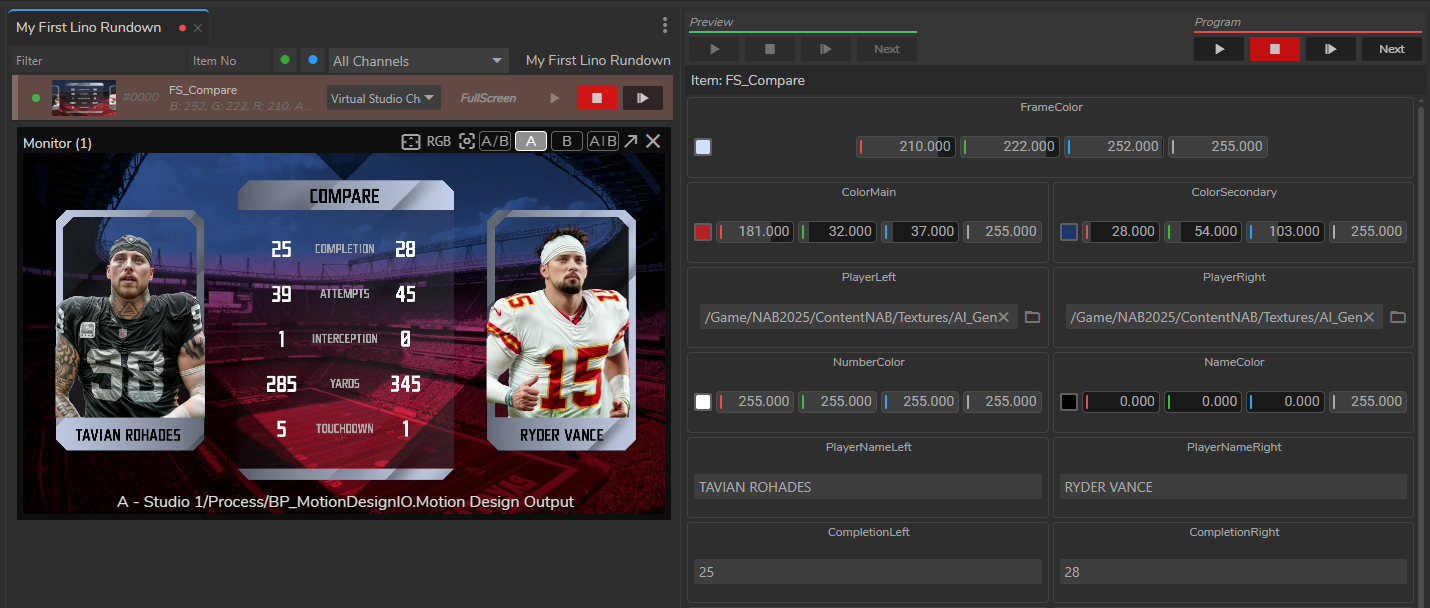1430x608 pixels.
Task: Pop out the monitor with the arrow icon
Action: (x=631, y=142)
